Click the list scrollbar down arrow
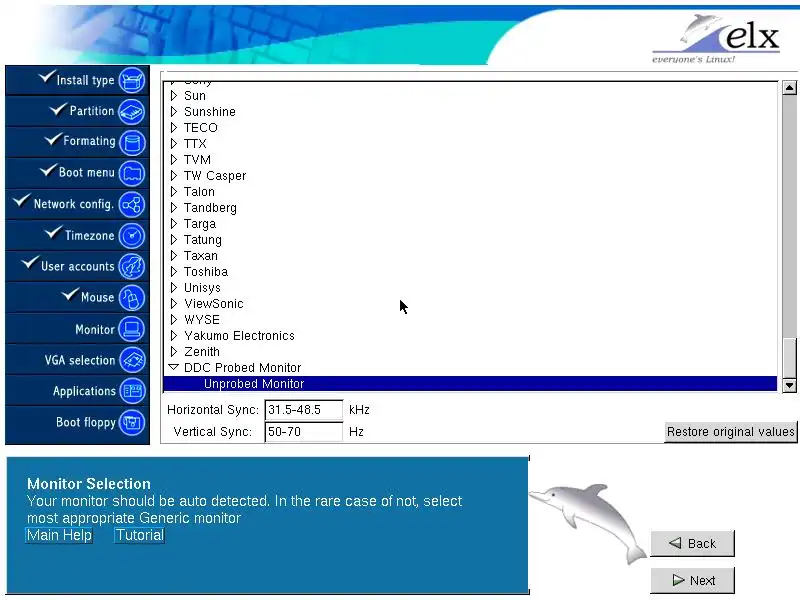Screen dimensions: 800x600 (x=789, y=385)
